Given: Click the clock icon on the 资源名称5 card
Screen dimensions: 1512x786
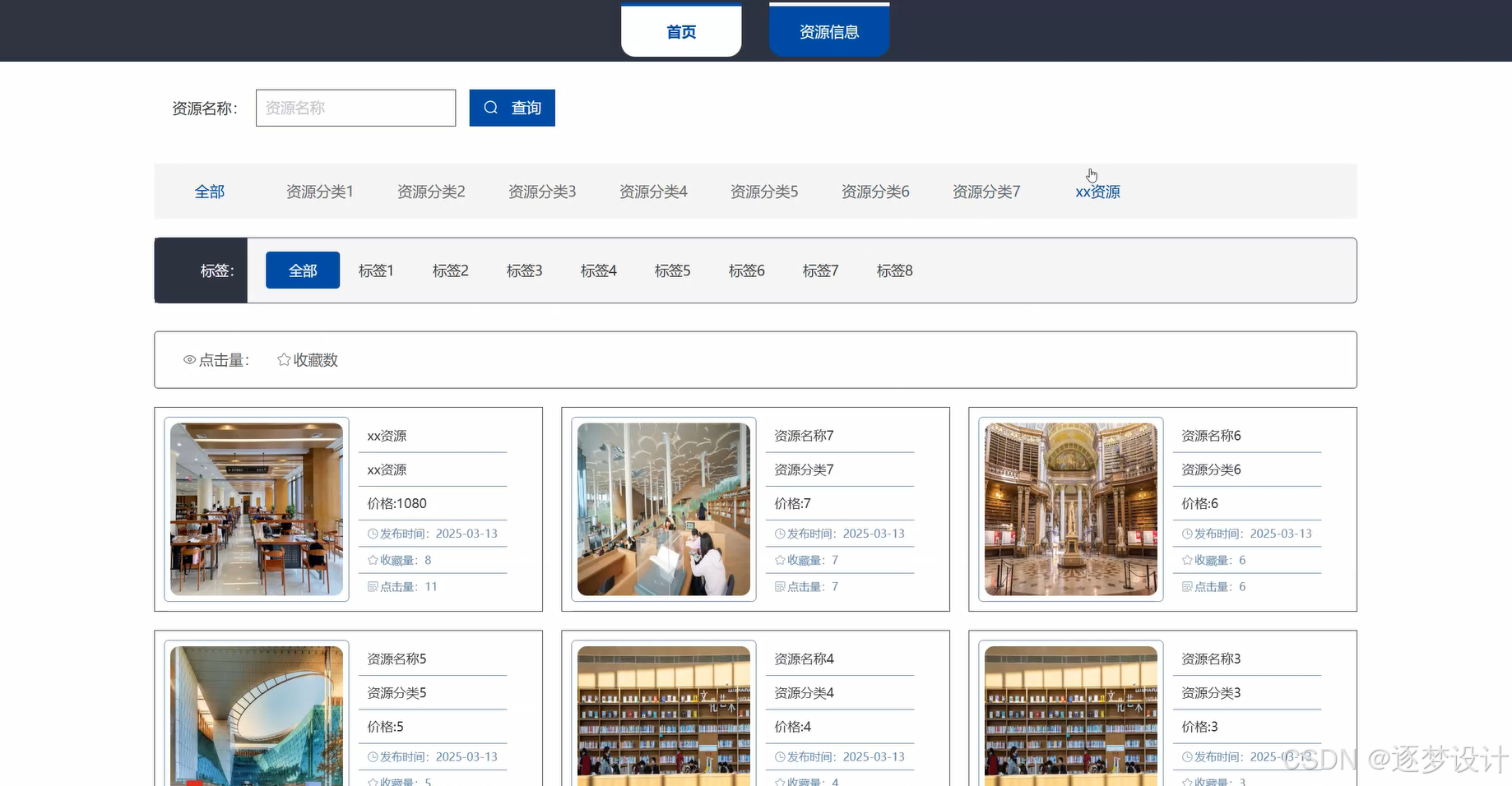Looking at the screenshot, I should 373,756.
